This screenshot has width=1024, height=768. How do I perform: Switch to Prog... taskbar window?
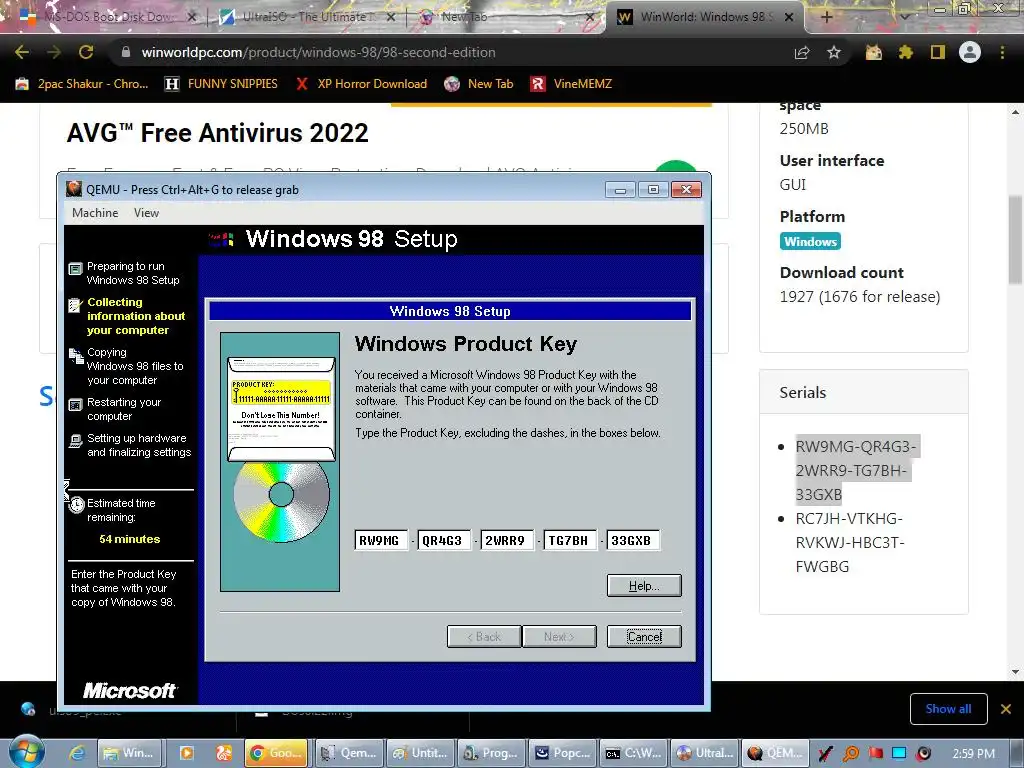490,753
